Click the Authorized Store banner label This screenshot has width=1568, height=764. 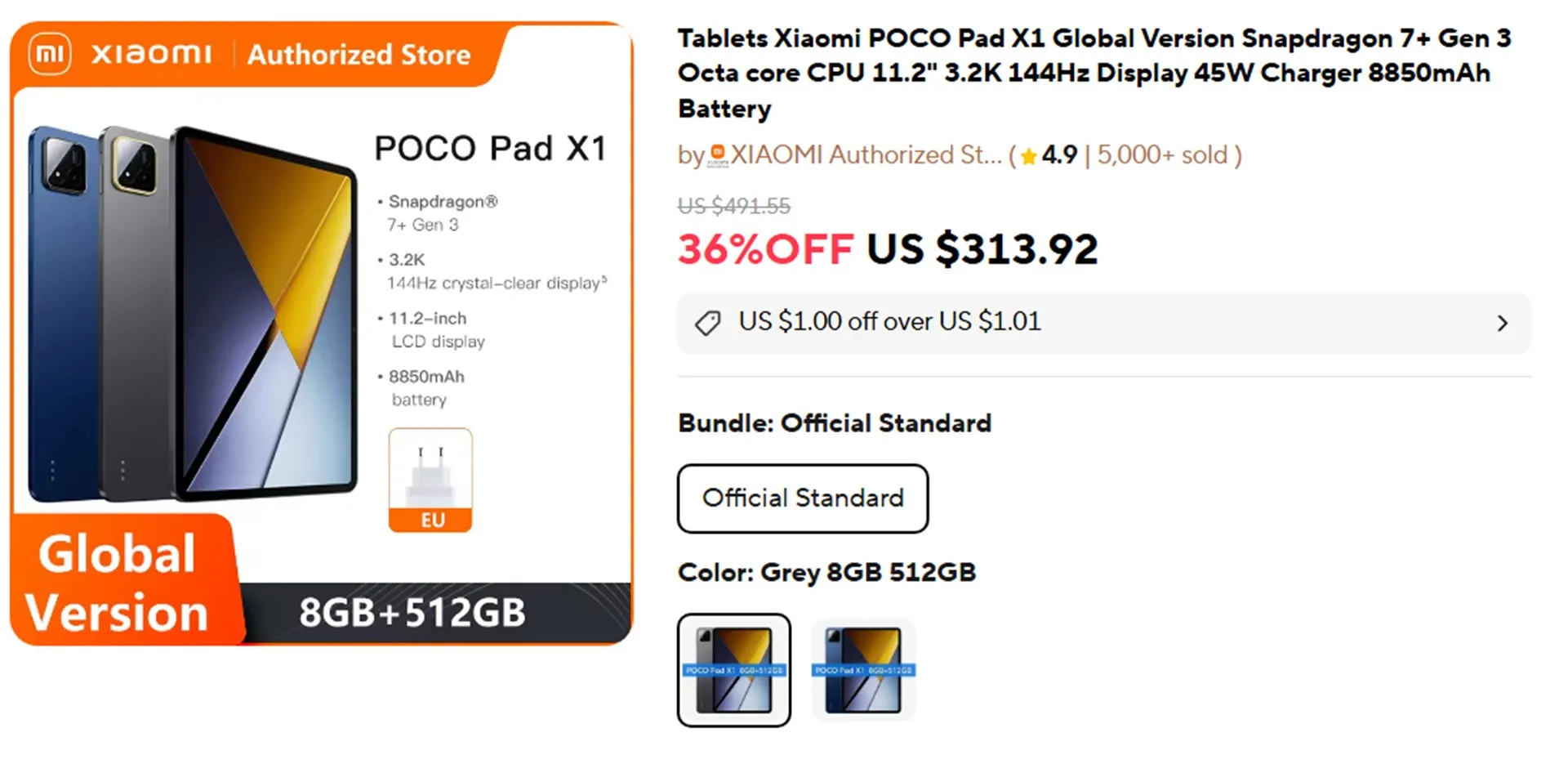click(x=359, y=55)
